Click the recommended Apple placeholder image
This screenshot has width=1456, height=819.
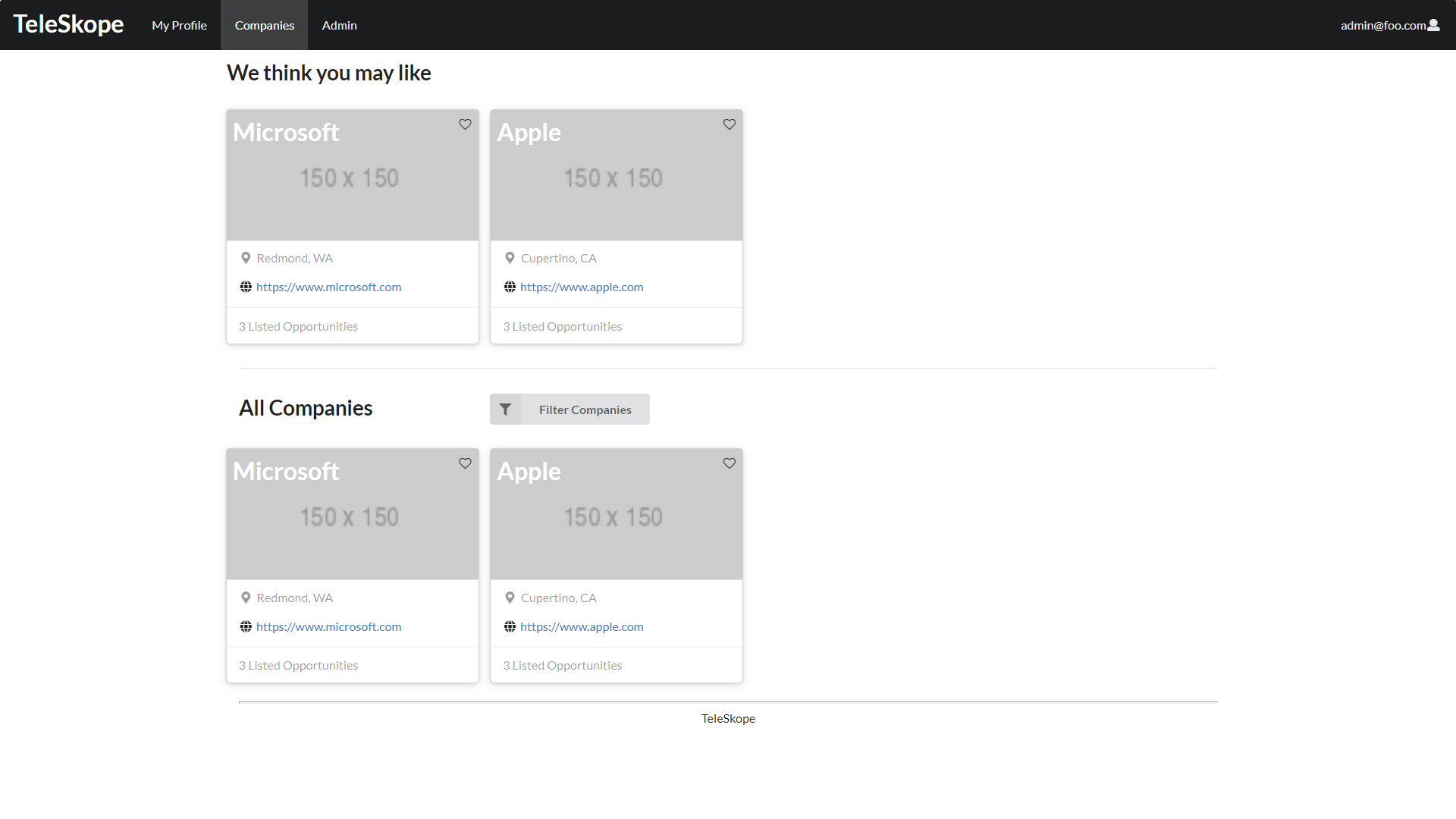pos(617,175)
